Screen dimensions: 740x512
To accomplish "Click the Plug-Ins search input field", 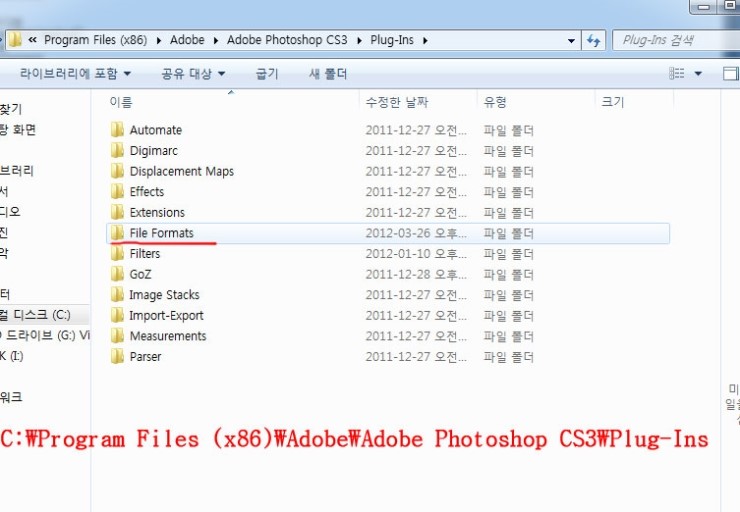I will (x=670, y=41).
